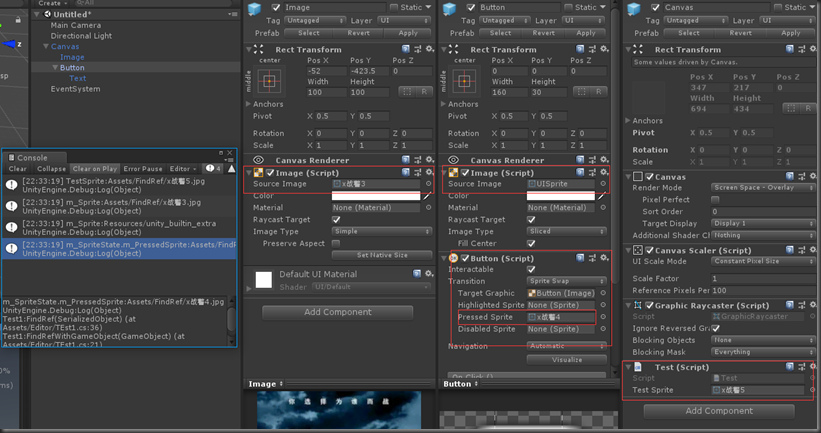
Task: Open gear menu of Image Canvas Renderer
Action: (430, 160)
